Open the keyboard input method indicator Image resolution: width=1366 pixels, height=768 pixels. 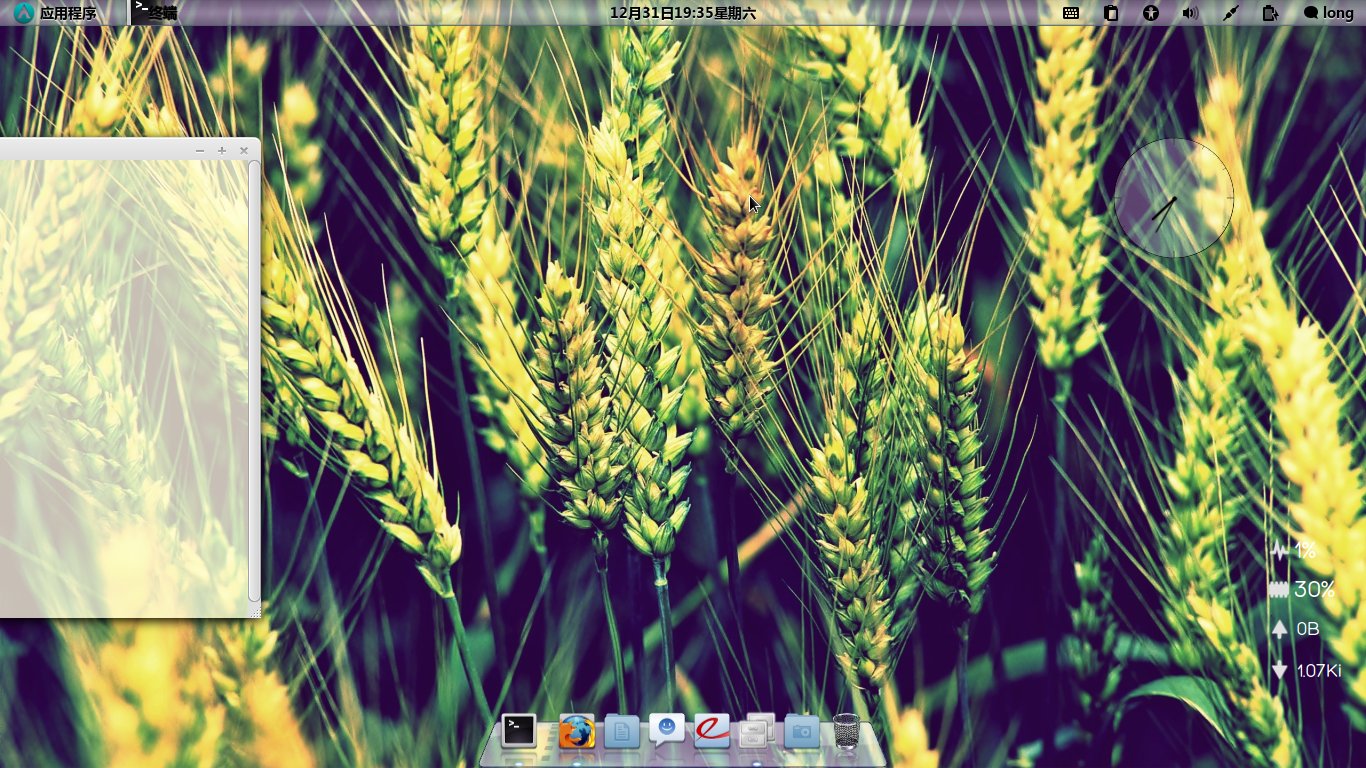1071,13
